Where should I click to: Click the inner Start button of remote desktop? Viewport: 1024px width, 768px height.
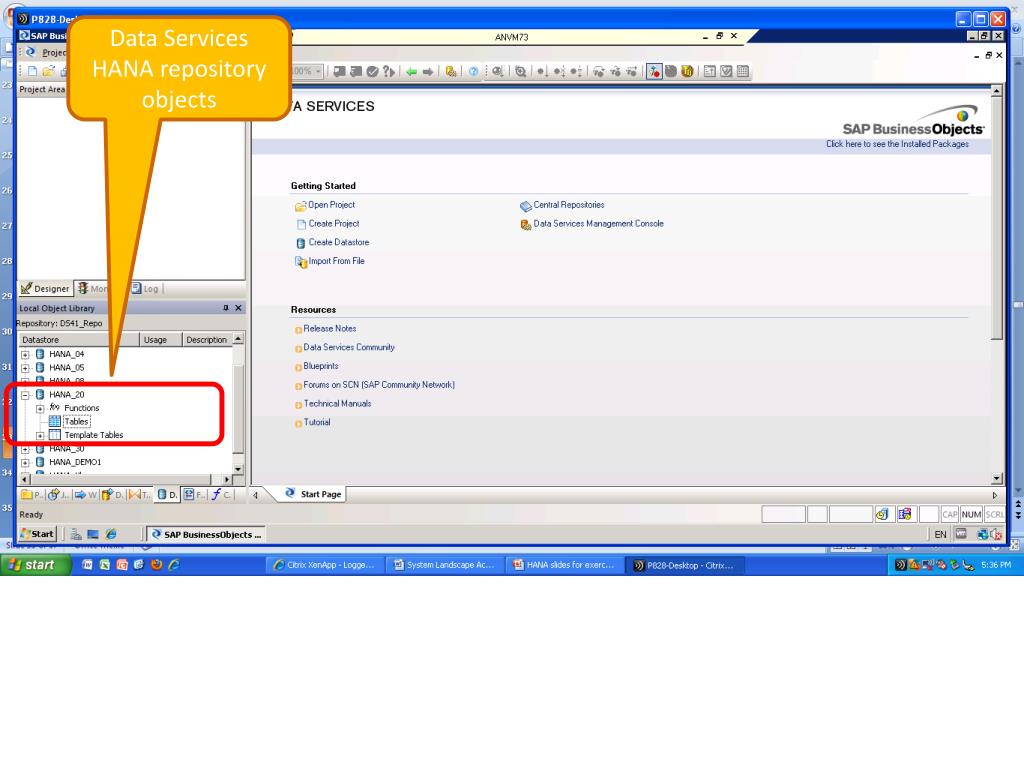[x=37, y=534]
